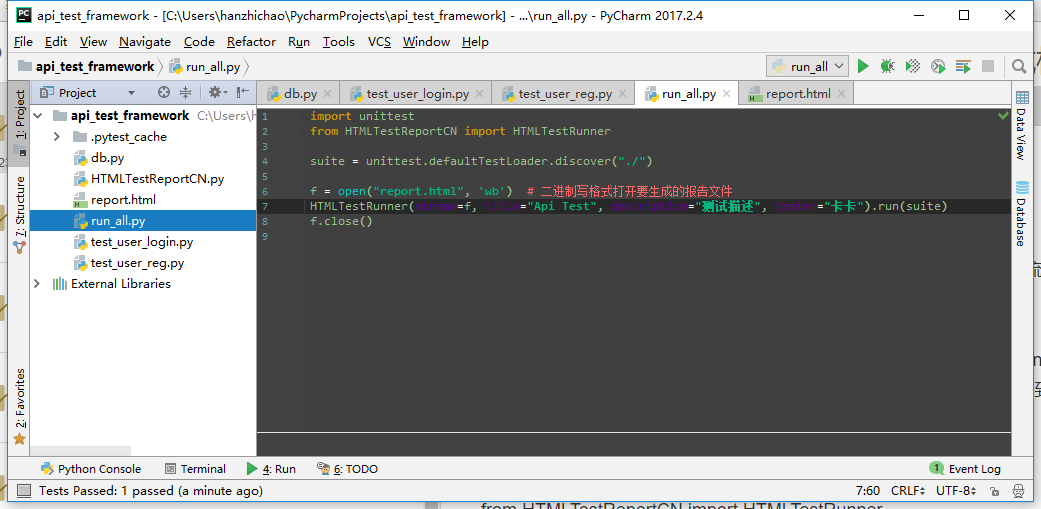Open the Tools menu
The image size is (1041, 509).
tap(339, 41)
